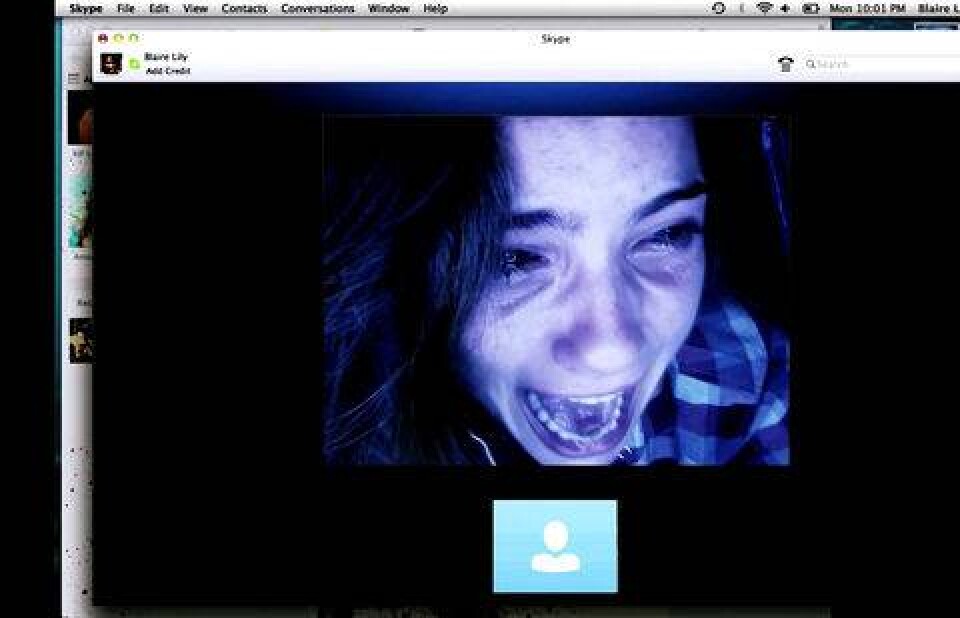Open the Blaire user account menu
The height and width of the screenshot is (618, 960).
tap(938, 9)
